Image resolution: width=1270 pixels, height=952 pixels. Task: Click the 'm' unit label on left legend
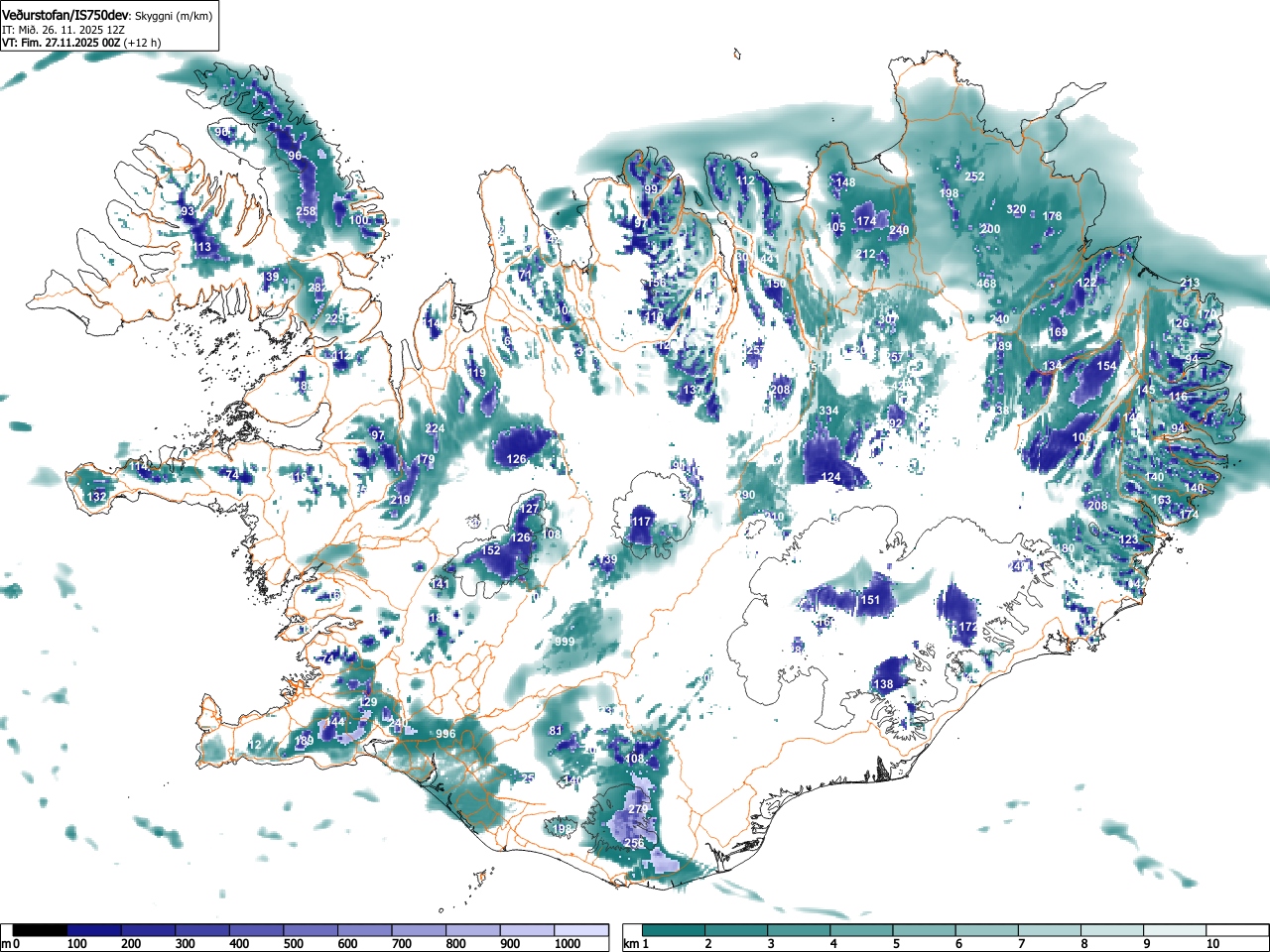click(x=6, y=944)
